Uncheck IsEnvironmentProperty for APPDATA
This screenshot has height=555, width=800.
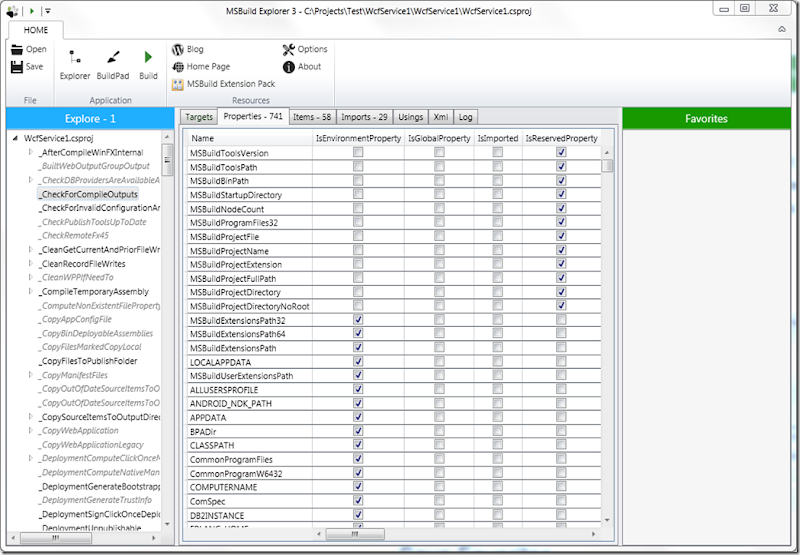click(x=358, y=417)
